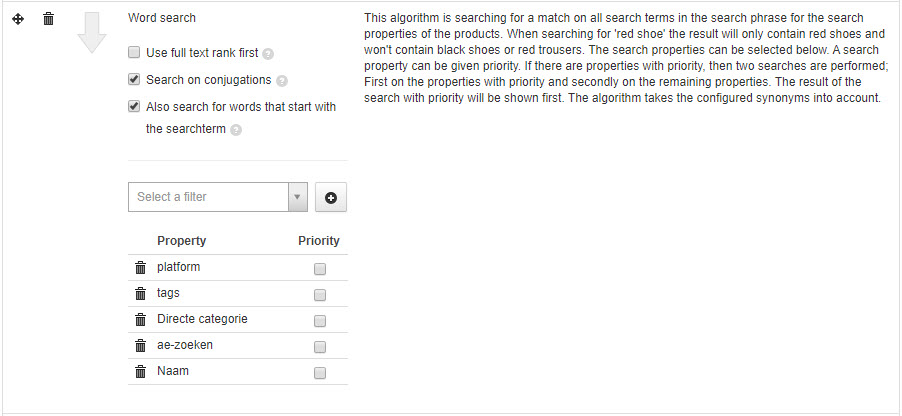Uncheck Search on conjugations
Image resolution: width=902 pixels, height=416 pixels.
(x=134, y=79)
